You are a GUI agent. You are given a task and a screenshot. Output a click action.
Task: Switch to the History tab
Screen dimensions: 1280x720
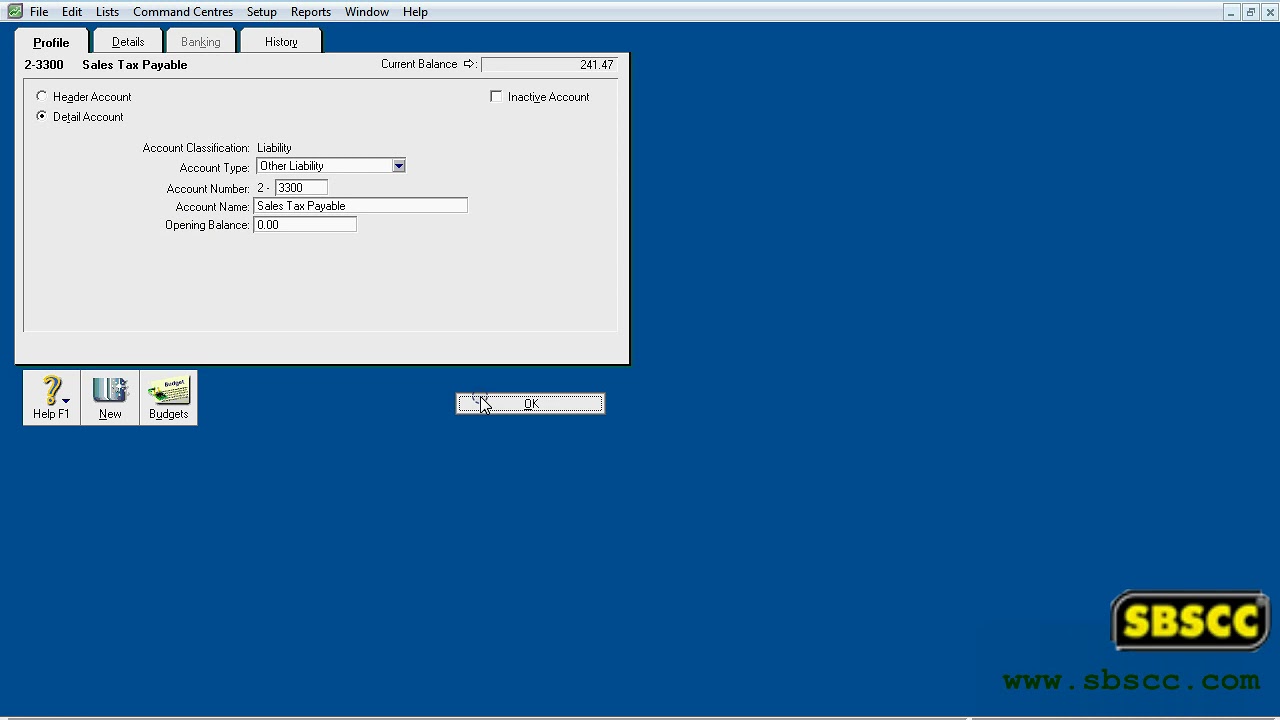281,42
